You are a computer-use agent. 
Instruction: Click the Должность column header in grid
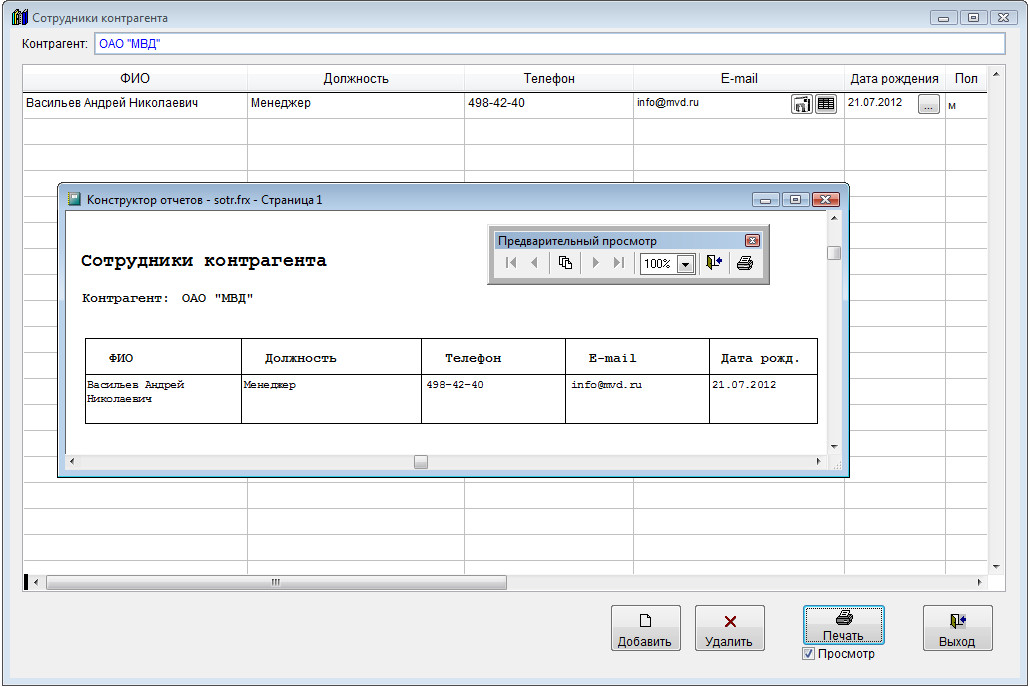355,79
